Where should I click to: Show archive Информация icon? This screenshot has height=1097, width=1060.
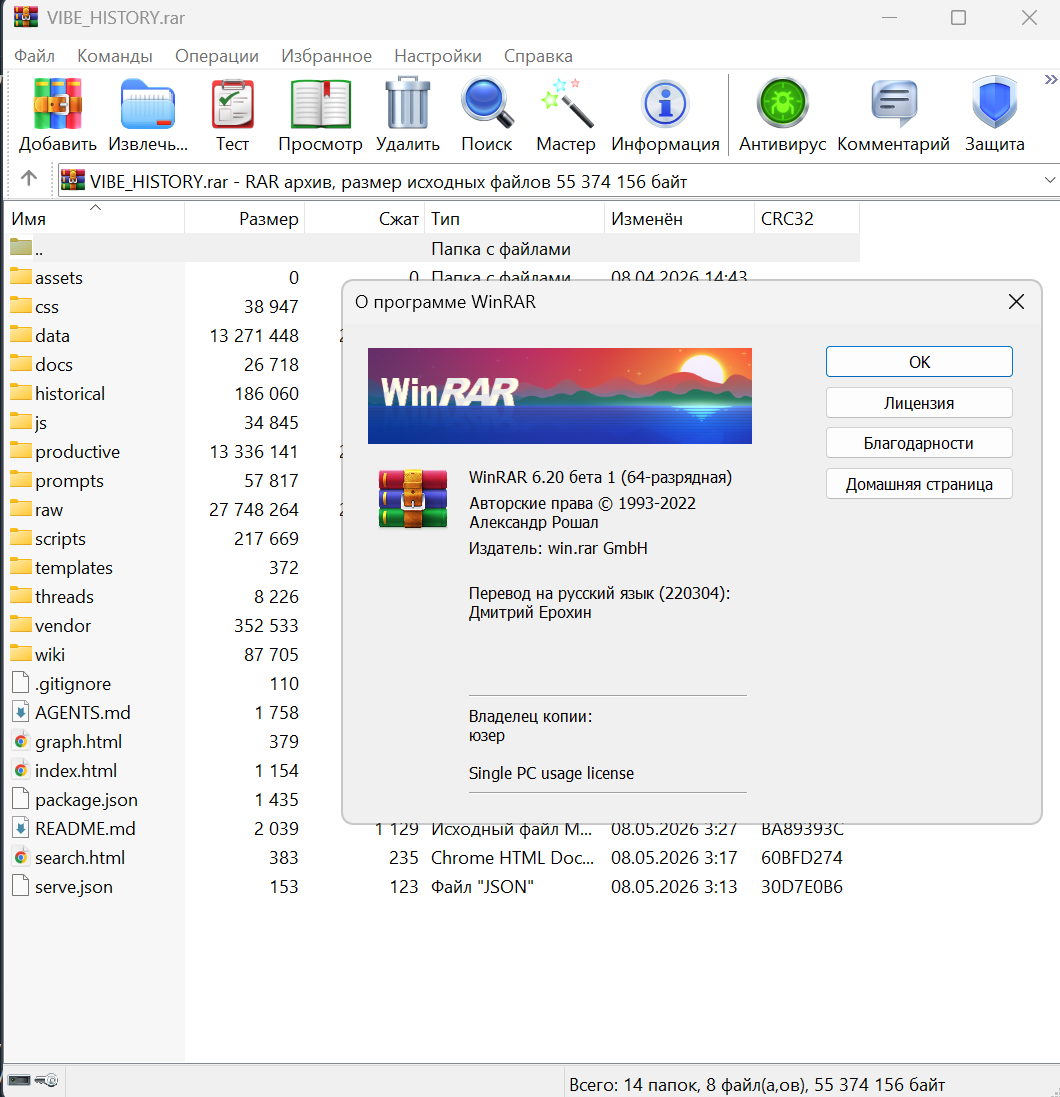(x=665, y=104)
